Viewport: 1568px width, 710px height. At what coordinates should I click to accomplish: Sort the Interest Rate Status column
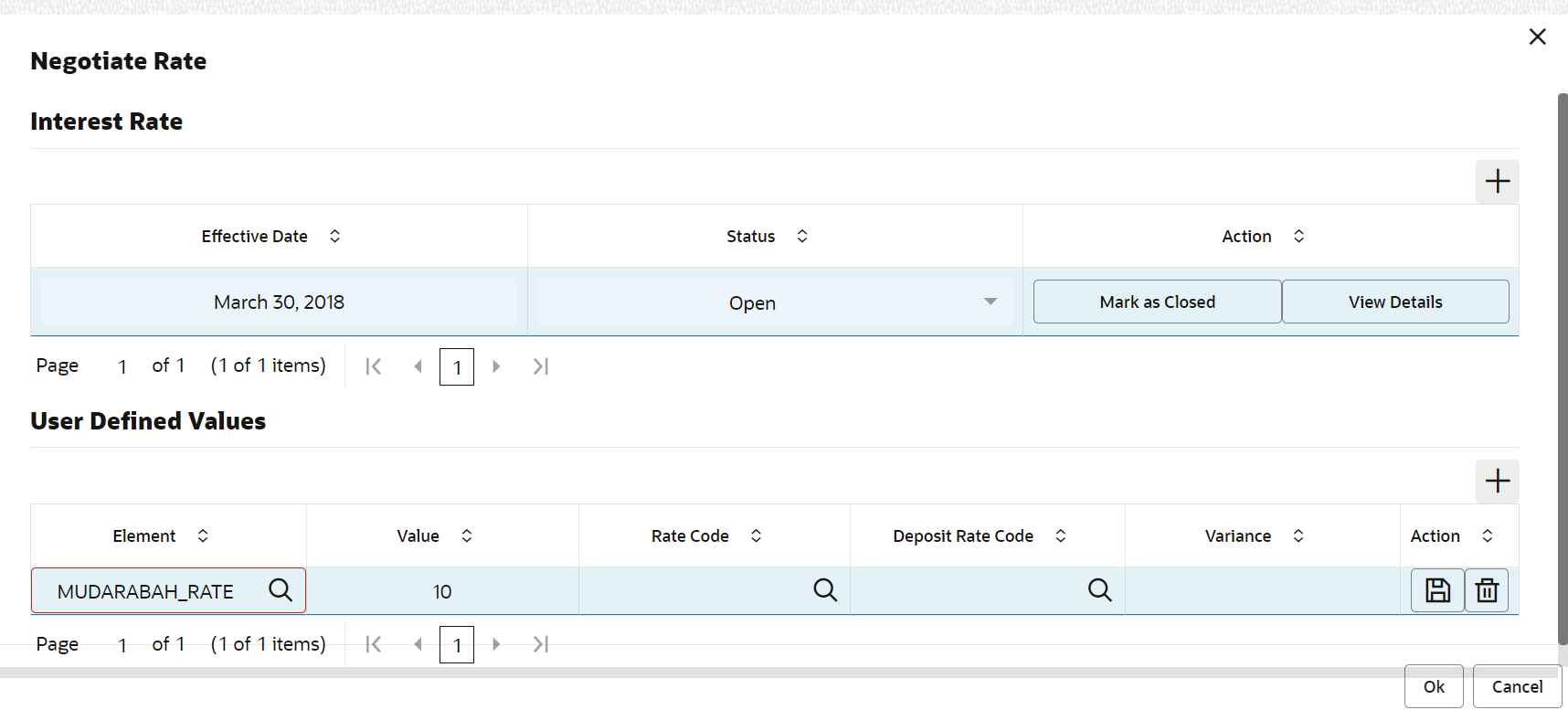pyautogui.click(x=802, y=237)
